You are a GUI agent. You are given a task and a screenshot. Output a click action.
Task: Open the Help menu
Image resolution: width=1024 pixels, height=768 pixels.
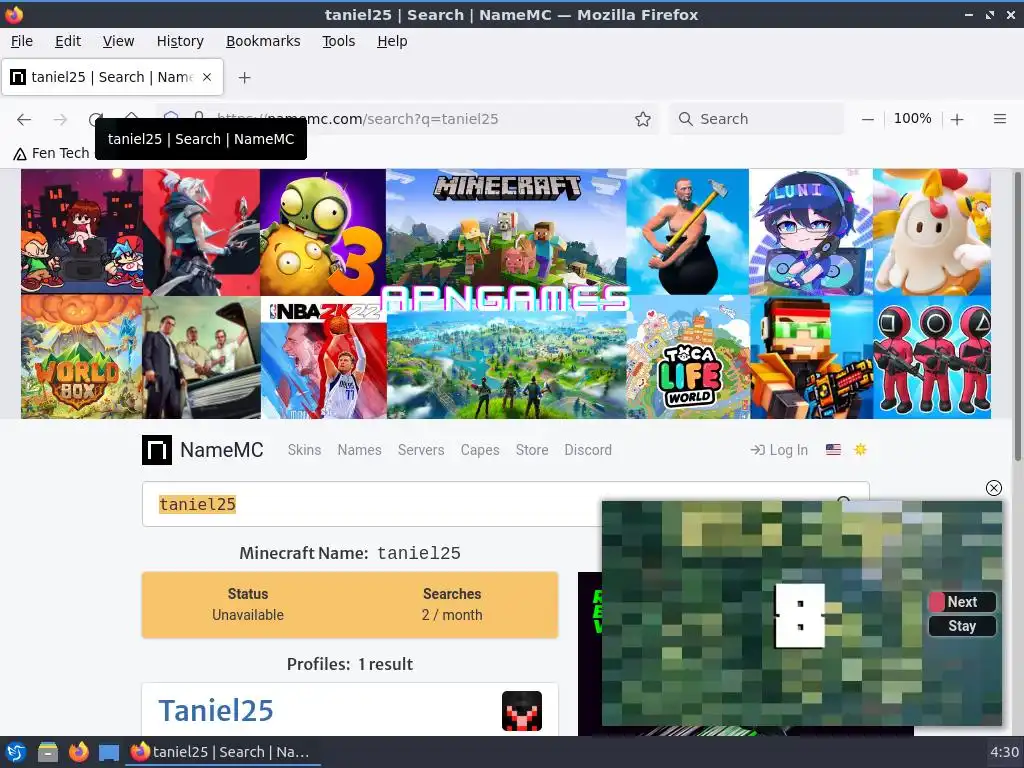[392, 41]
